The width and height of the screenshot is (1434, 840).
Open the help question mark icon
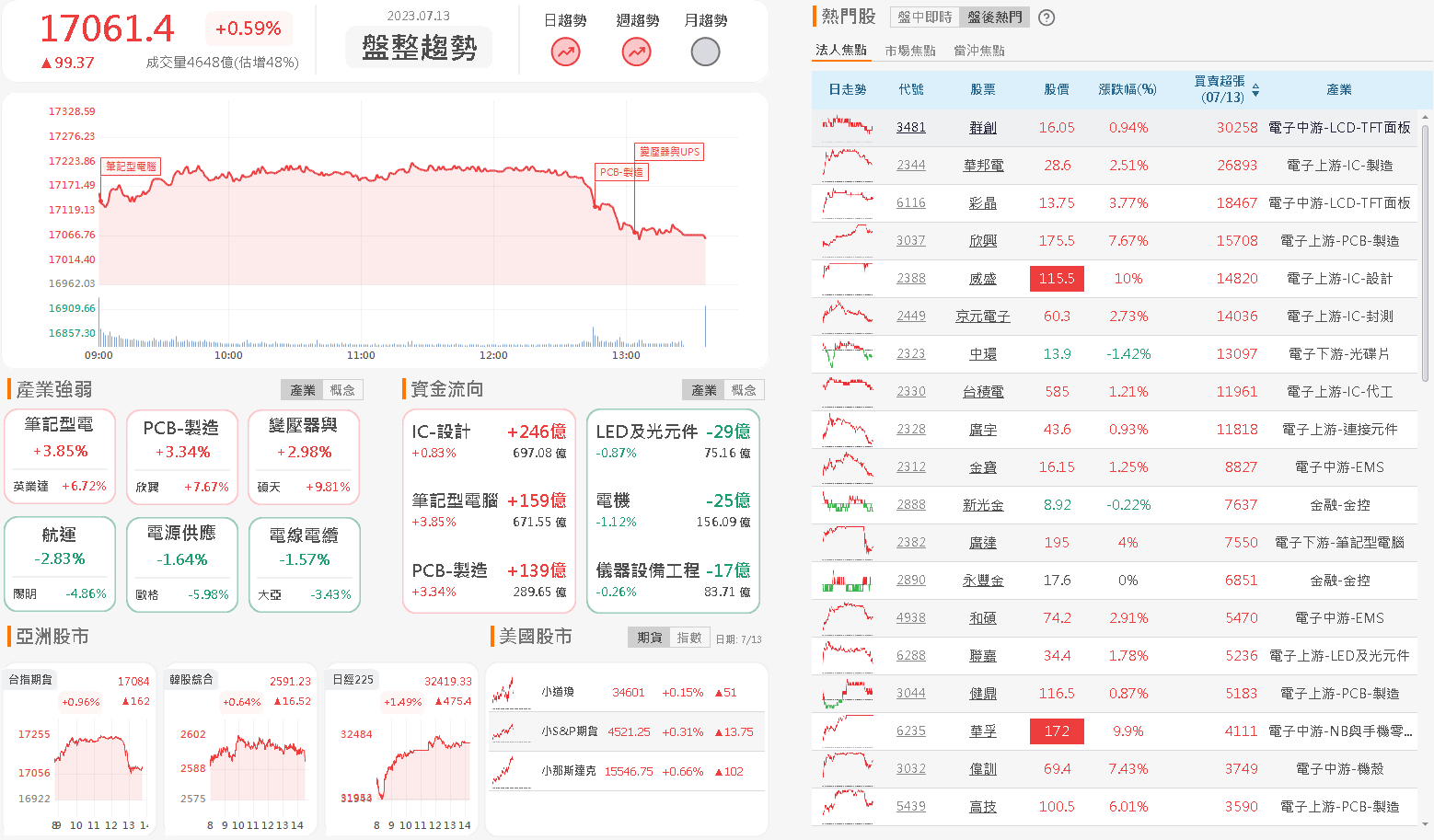pyautogui.click(x=1047, y=17)
